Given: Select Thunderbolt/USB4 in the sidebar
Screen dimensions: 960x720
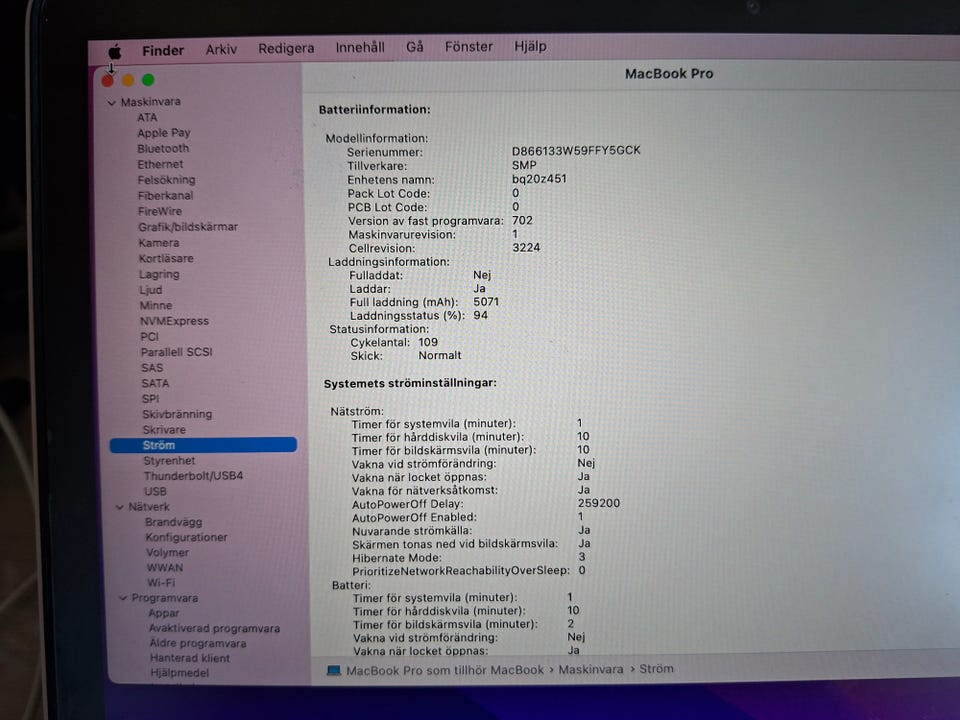Looking at the screenshot, I should coord(193,476).
